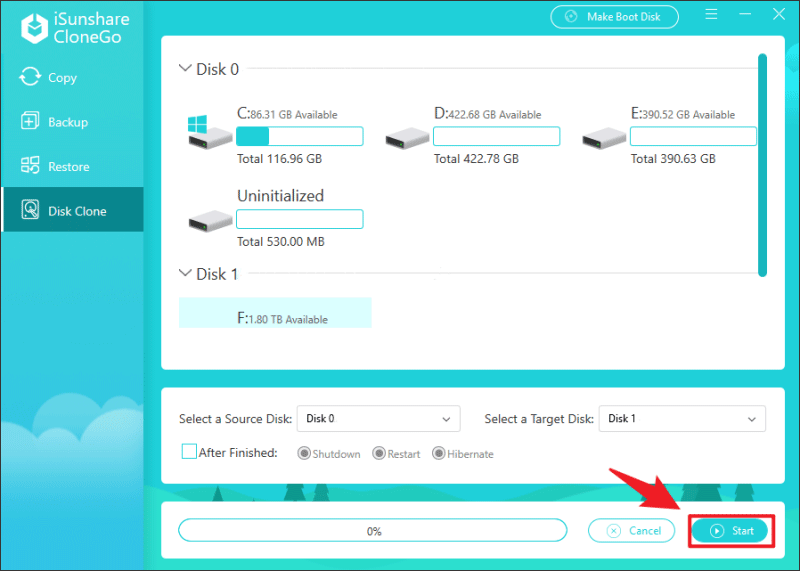
Task: Switch to the Backup tab
Action: (x=68, y=122)
